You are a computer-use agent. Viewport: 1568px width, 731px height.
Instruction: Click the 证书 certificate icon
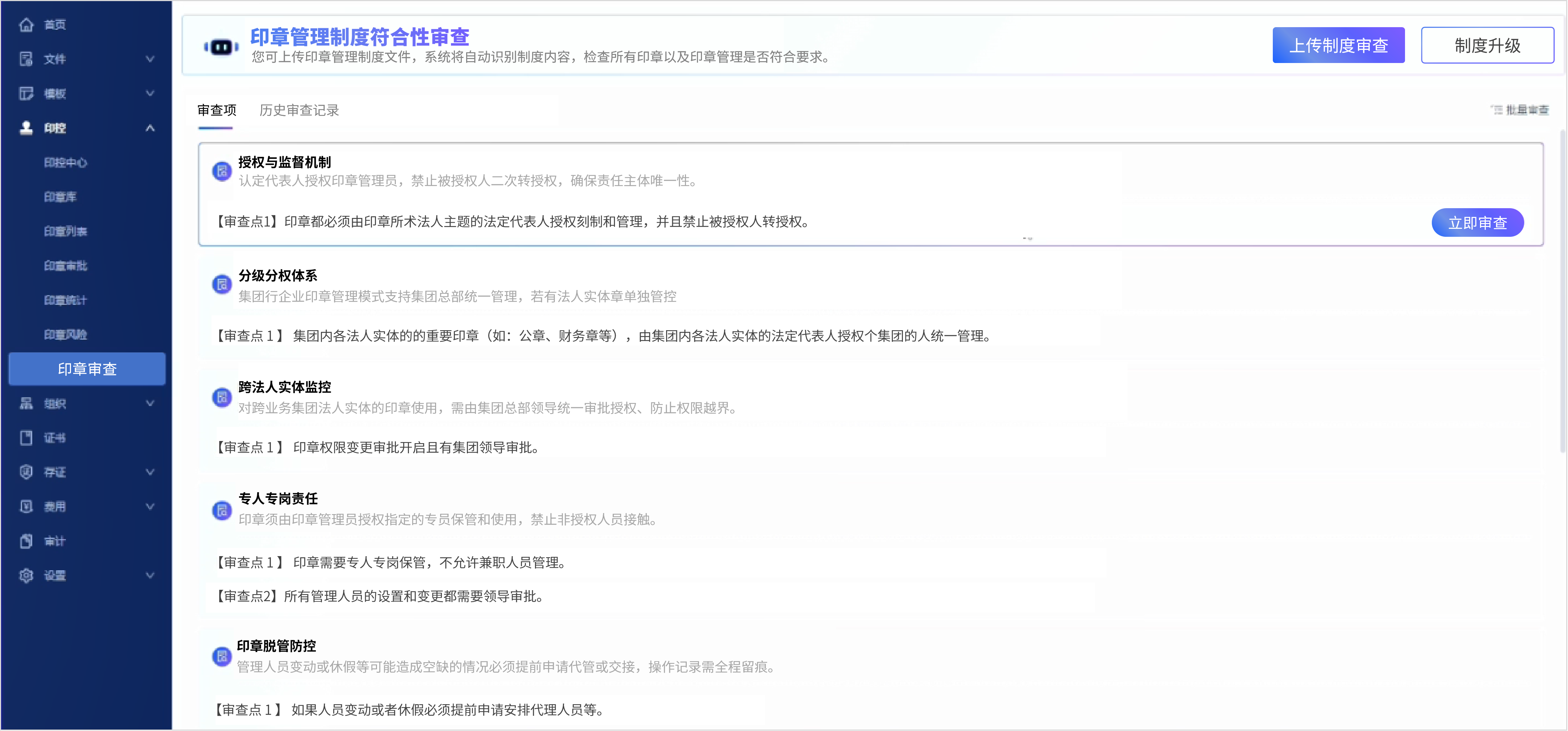click(x=26, y=438)
